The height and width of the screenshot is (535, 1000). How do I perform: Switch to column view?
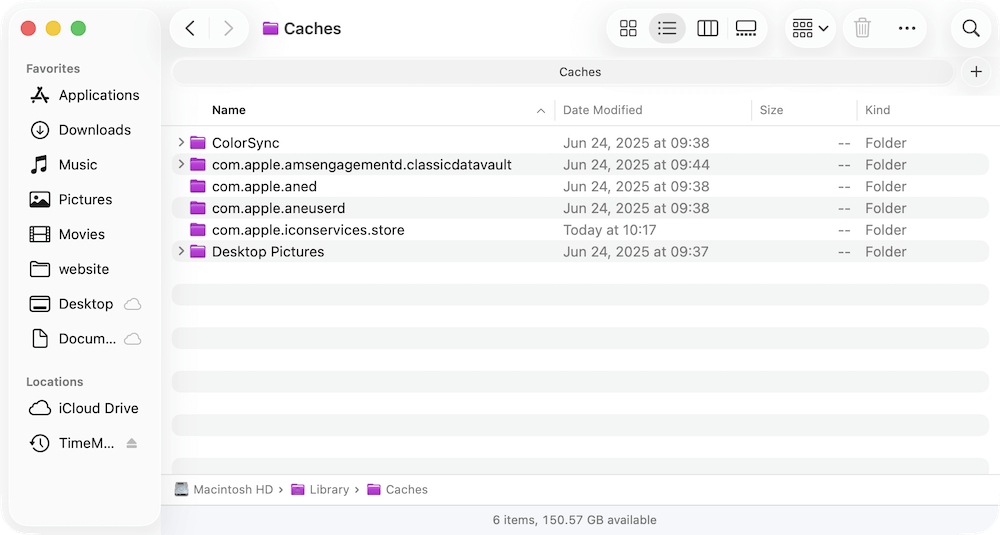point(707,28)
